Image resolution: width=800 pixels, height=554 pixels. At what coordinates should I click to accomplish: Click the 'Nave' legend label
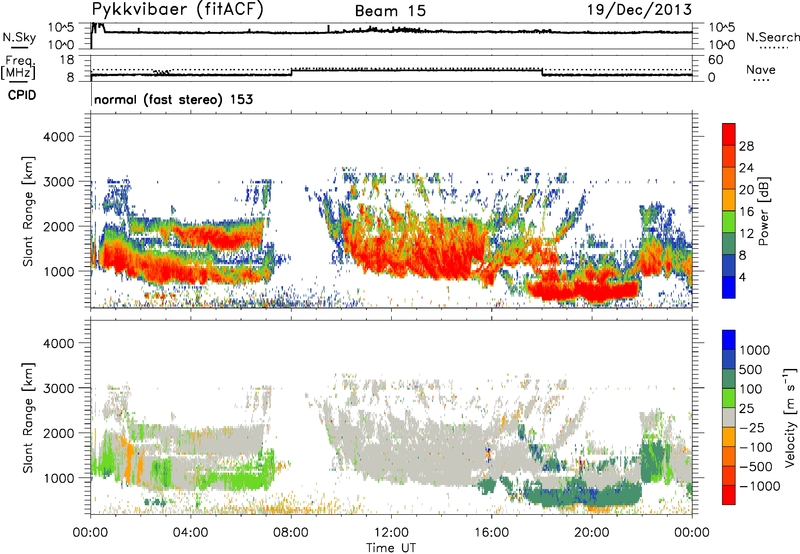pos(761,69)
